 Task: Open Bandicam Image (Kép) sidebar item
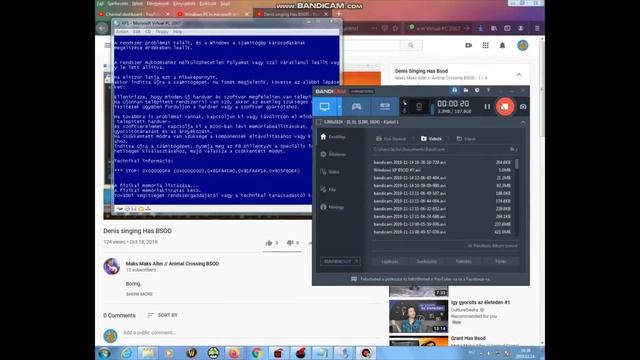[x=329, y=189]
